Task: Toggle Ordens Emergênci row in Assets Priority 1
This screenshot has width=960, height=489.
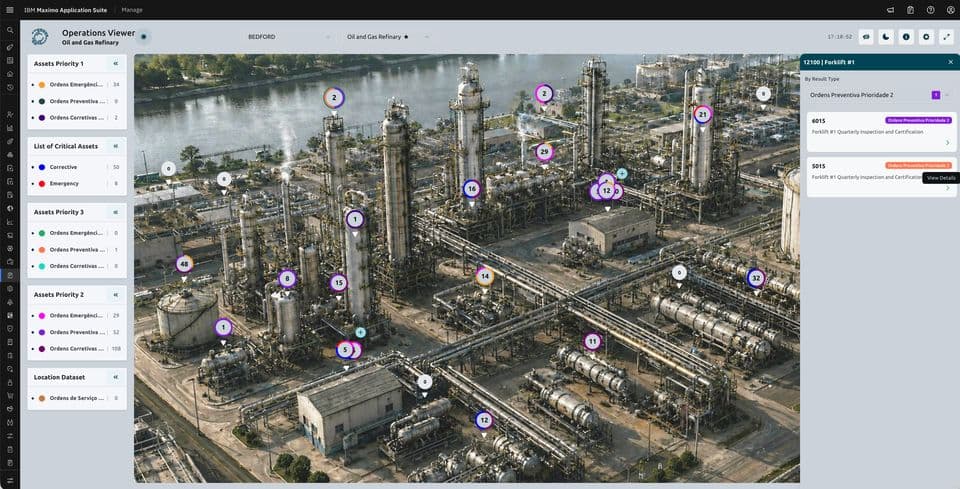Action: point(77,84)
